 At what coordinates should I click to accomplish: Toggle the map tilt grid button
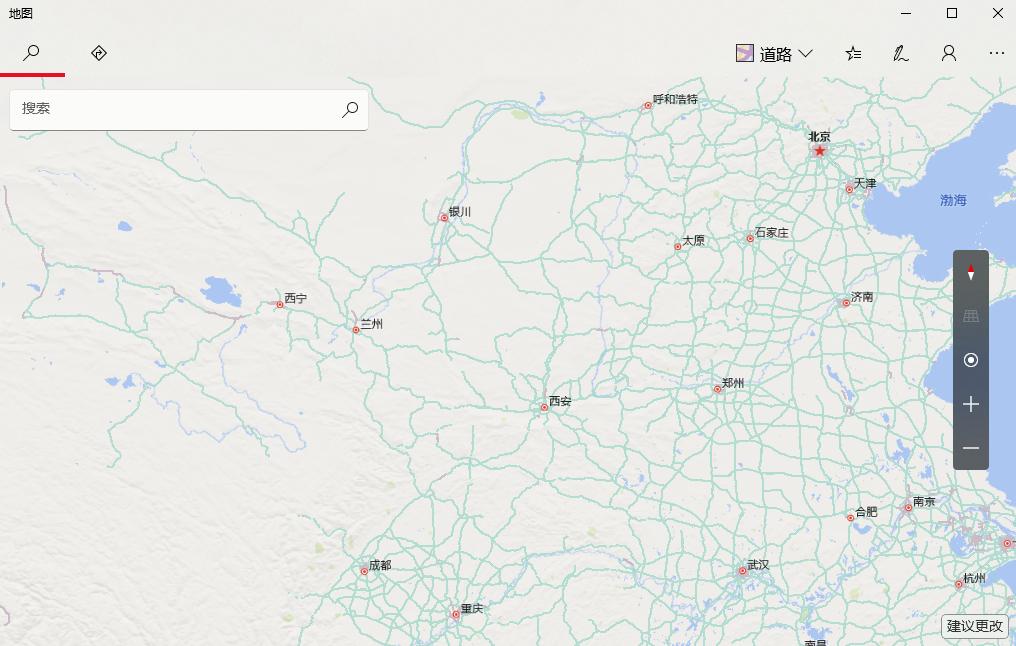971,316
